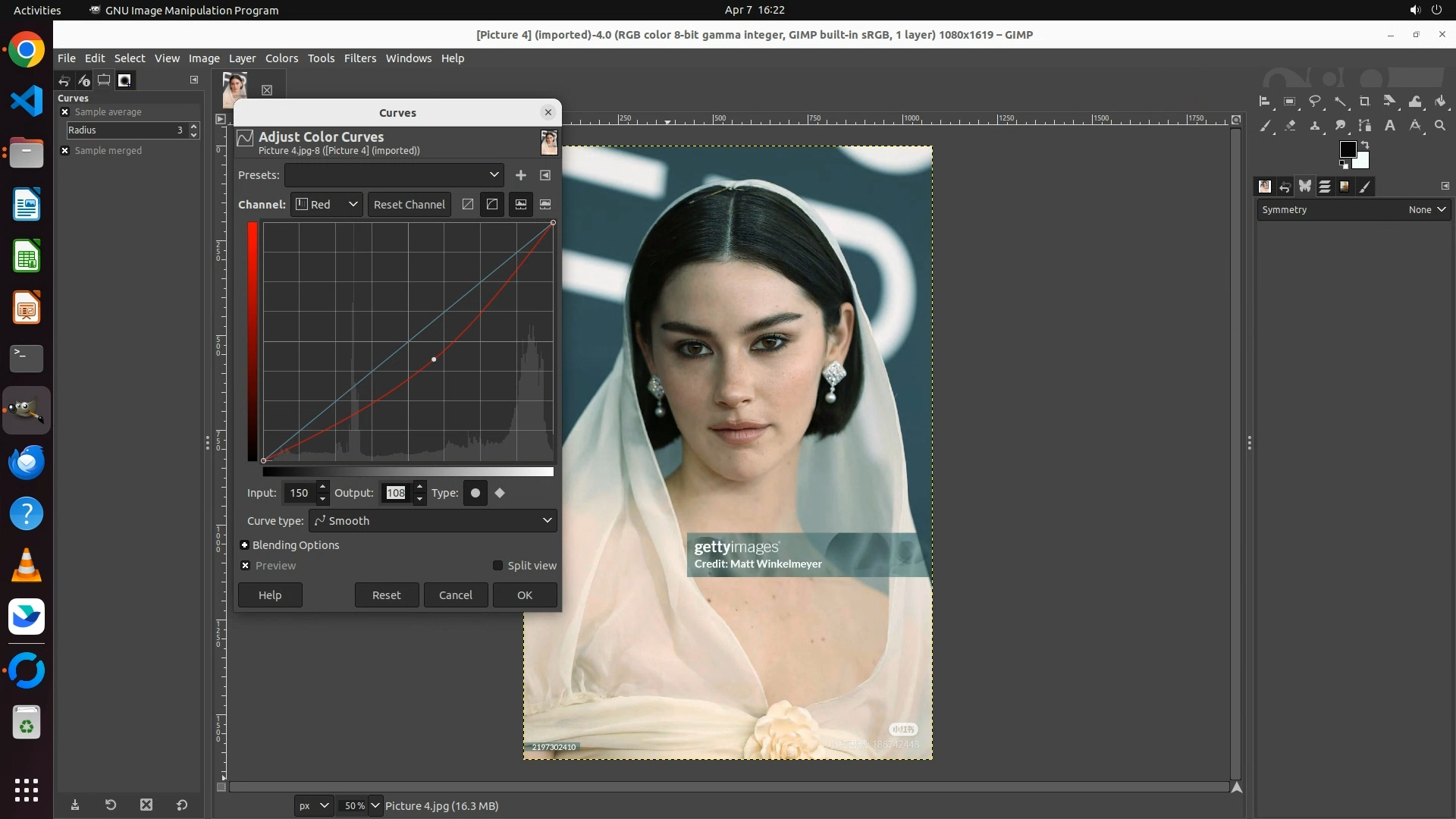The image size is (1456, 819).
Task: Switch to logarithmic histogram icon
Action: (545, 205)
